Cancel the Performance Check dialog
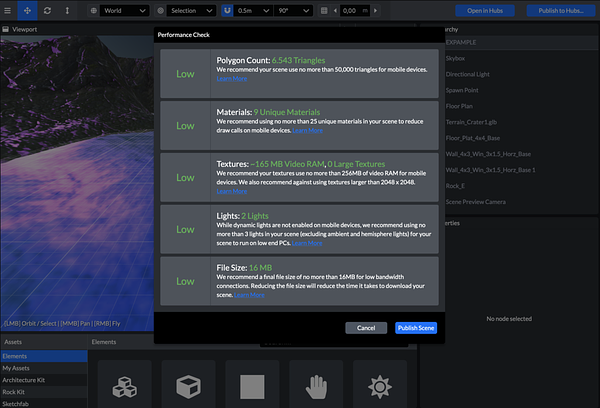The width and height of the screenshot is (600, 408). (366, 327)
